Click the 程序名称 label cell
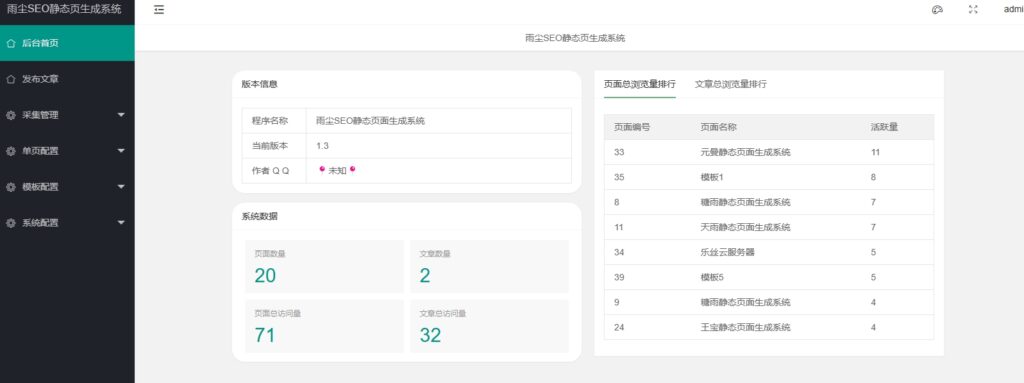The height and width of the screenshot is (383, 1024). [274, 121]
